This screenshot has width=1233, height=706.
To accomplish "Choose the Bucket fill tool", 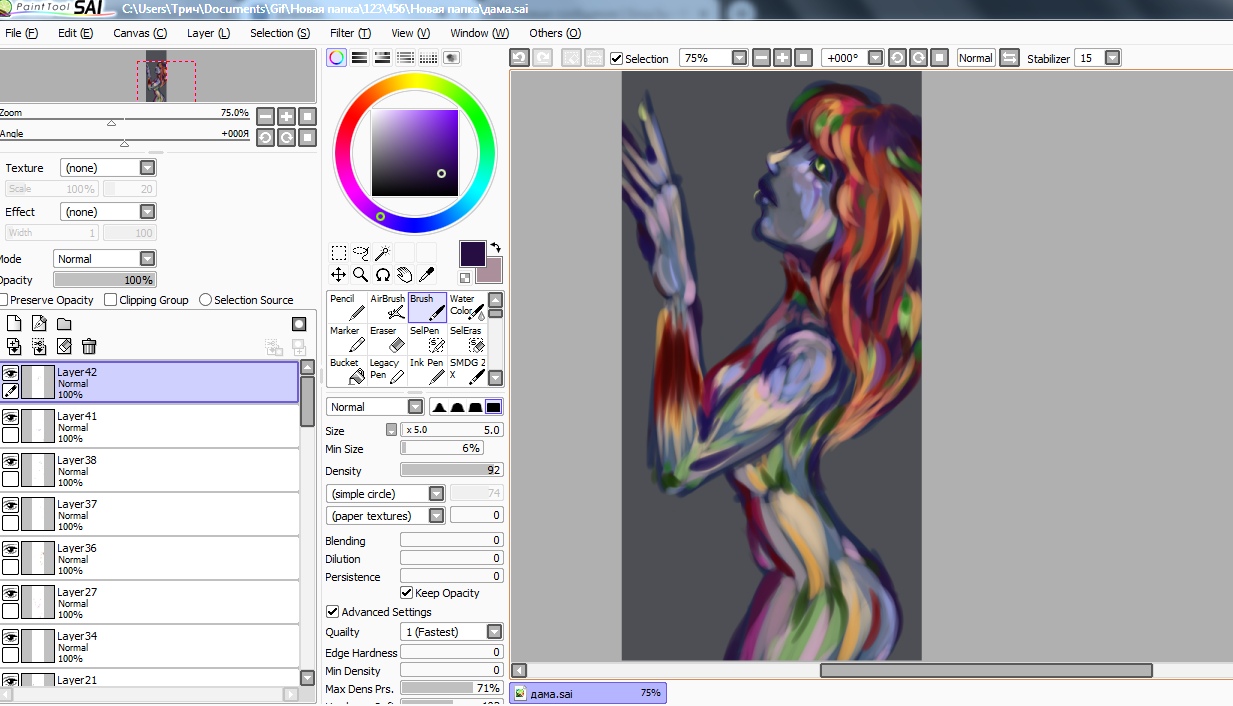I will pyautogui.click(x=346, y=371).
